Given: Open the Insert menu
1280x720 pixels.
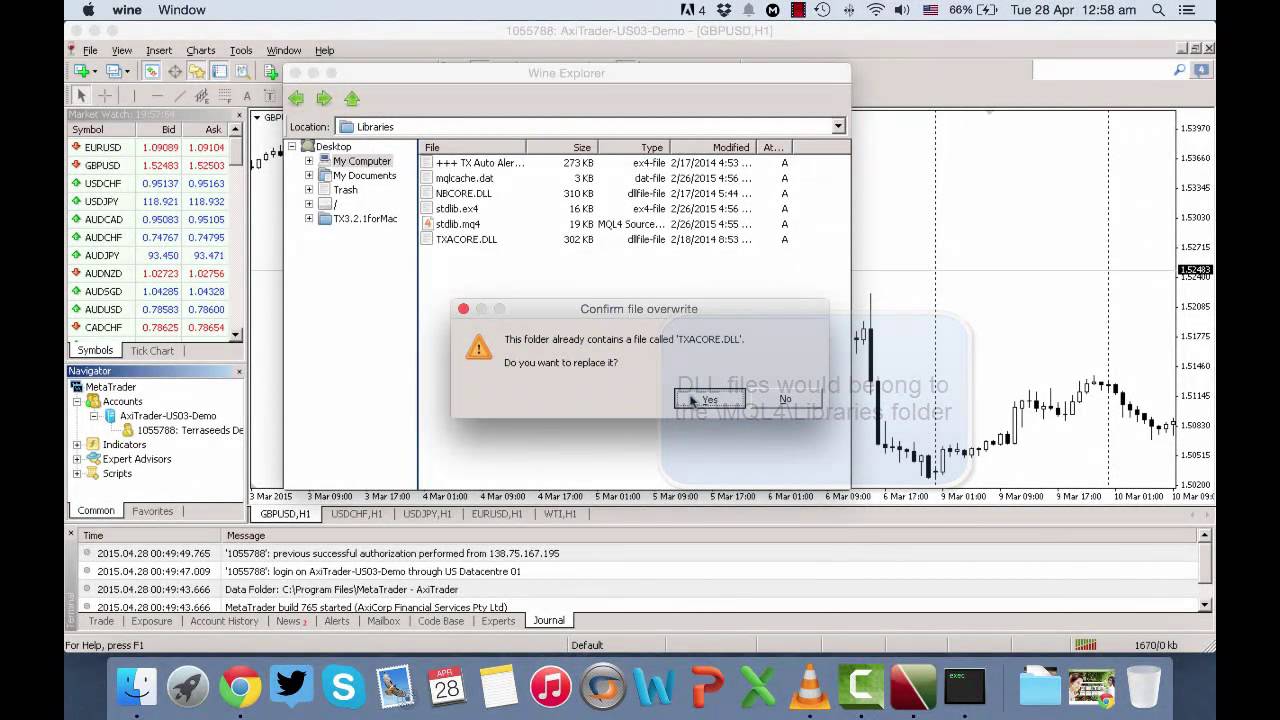Looking at the screenshot, I should [159, 50].
